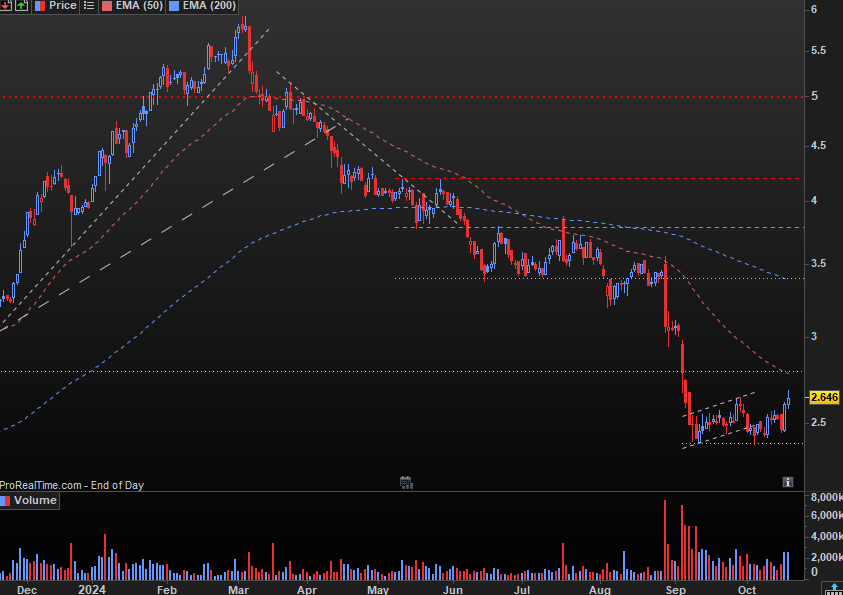This screenshot has height=595, width=843.
Task: Click the 3 price level on scale
Action: pyautogui.click(x=814, y=336)
